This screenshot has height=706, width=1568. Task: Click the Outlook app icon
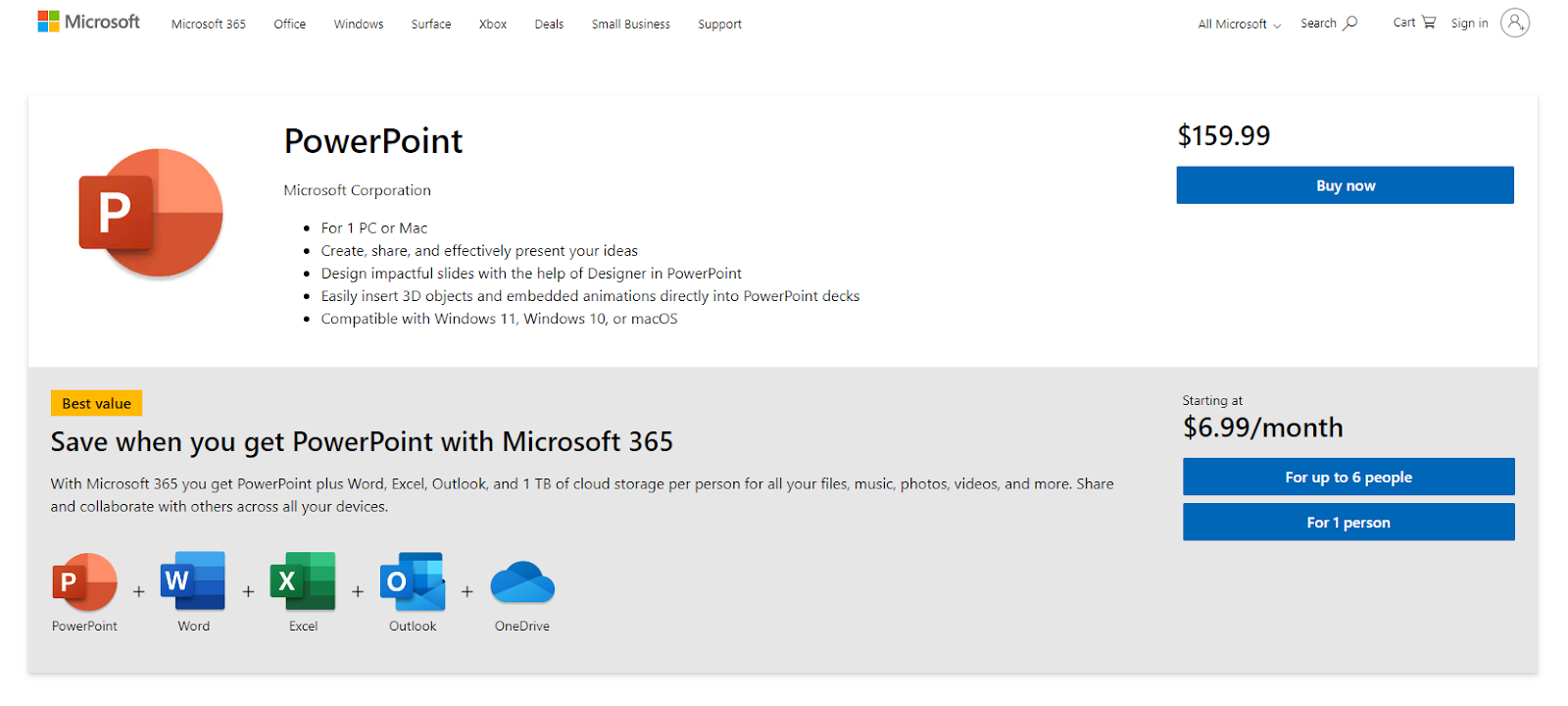click(x=413, y=580)
